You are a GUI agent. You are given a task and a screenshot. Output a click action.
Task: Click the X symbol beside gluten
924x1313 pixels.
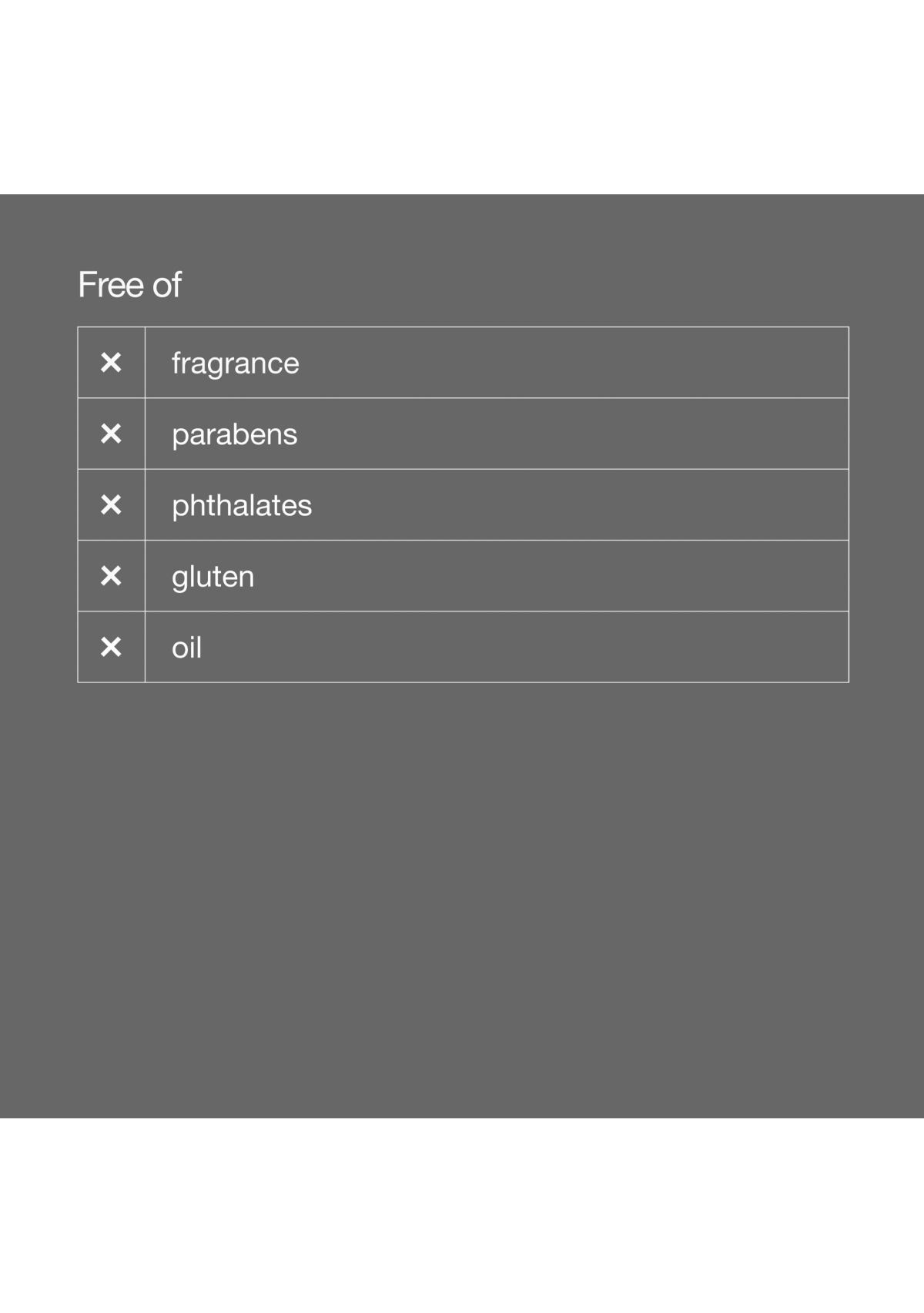(111, 576)
